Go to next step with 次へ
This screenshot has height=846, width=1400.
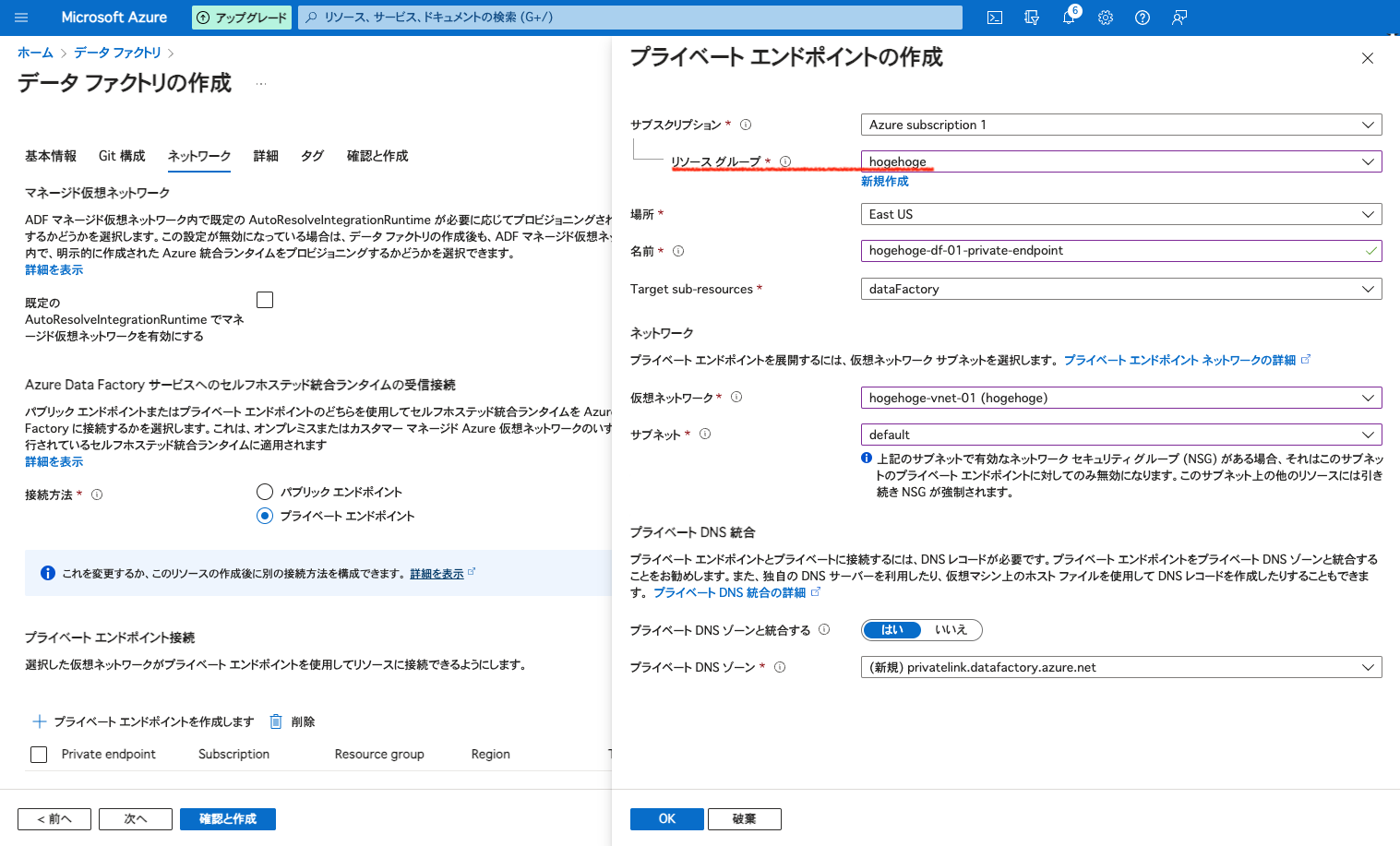click(x=136, y=819)
